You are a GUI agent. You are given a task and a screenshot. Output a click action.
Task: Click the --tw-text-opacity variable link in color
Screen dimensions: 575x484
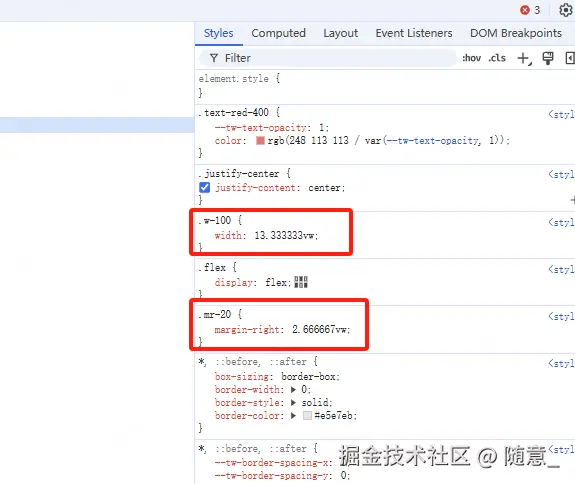pos(433,140)
